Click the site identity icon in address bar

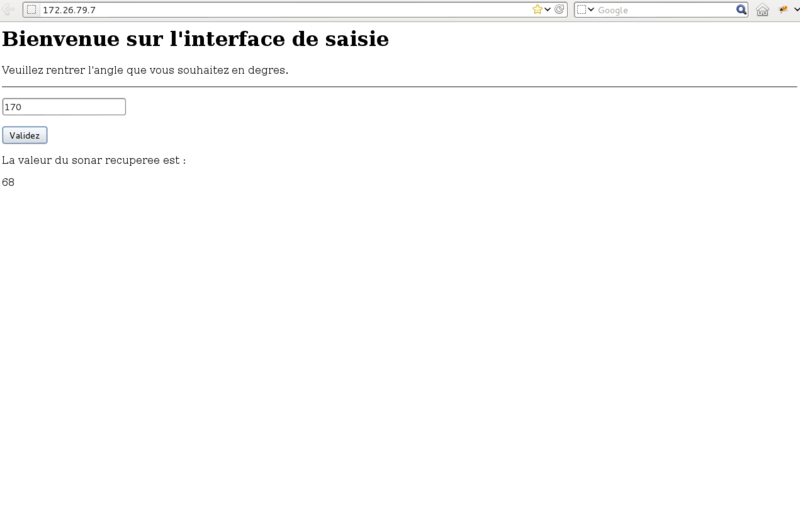tap(31, 10)
